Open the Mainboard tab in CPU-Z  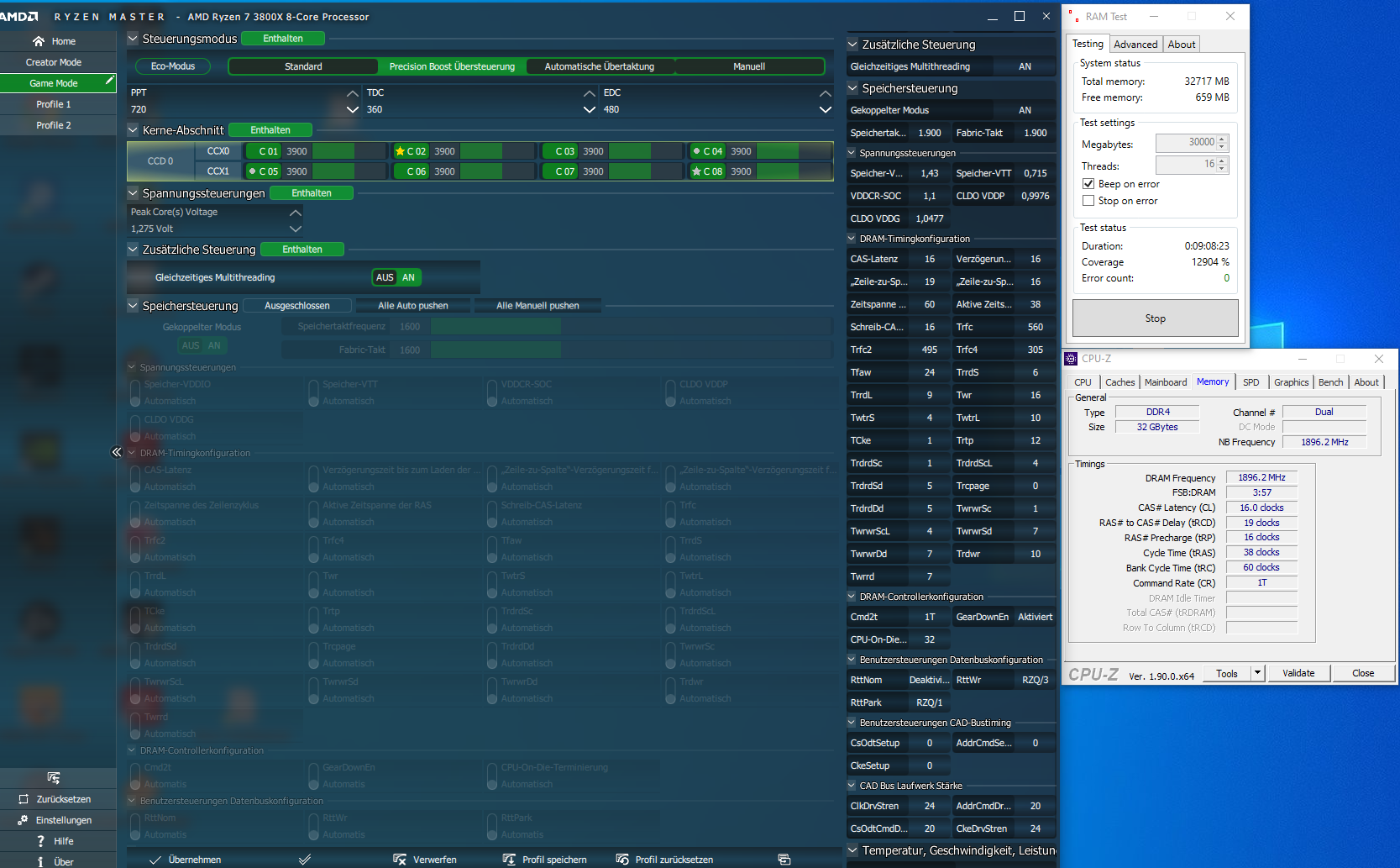pyautogui.click(x=1166, y=382)
